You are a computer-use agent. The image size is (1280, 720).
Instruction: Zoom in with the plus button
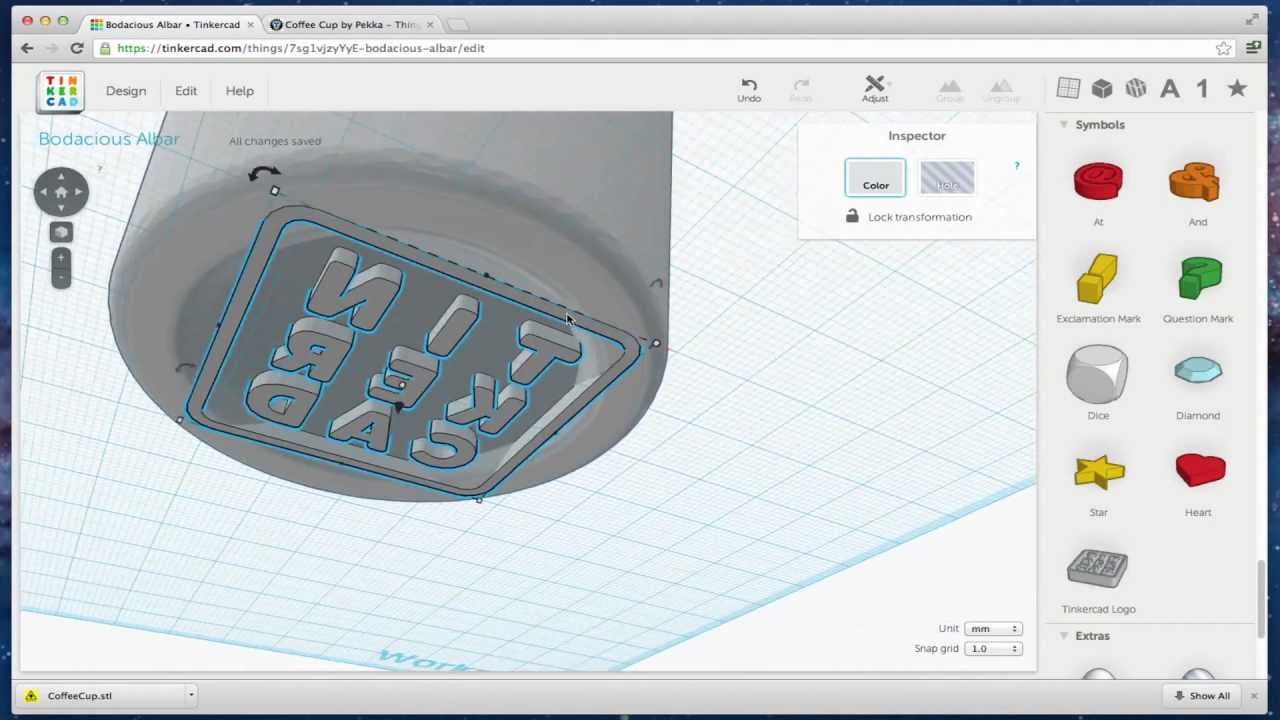(x=61, y=257)
